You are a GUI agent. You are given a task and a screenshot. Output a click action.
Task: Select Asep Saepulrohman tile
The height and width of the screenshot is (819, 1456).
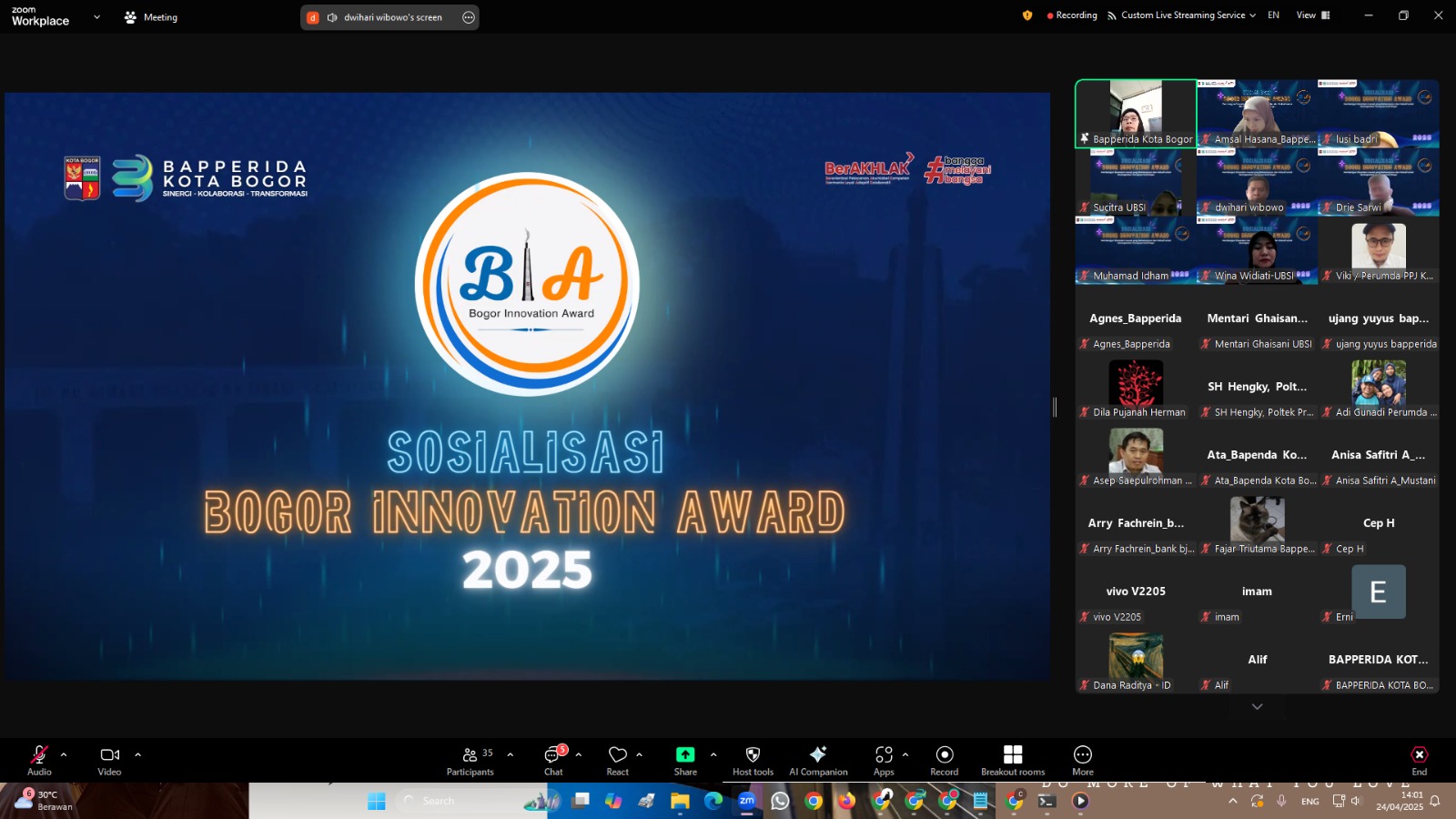pyautogui.click(x=1136, y=455)
